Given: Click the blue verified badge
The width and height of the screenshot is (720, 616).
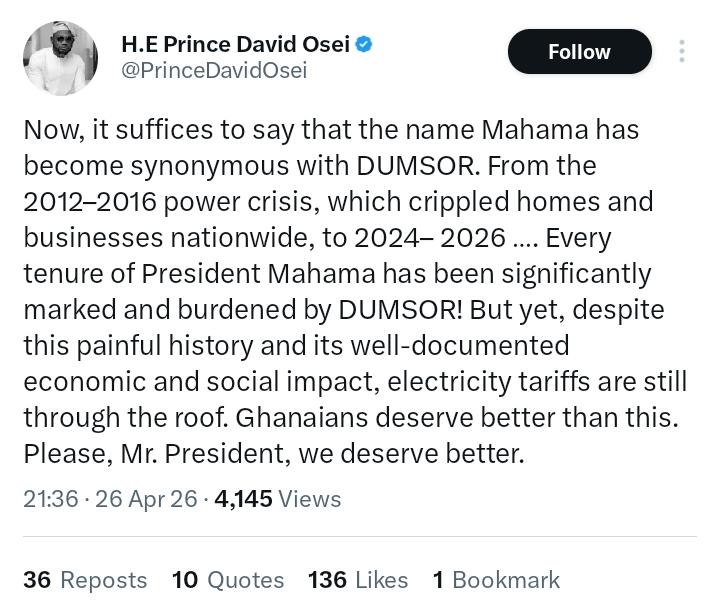Looking at the screenshot, I should [365, 44].
